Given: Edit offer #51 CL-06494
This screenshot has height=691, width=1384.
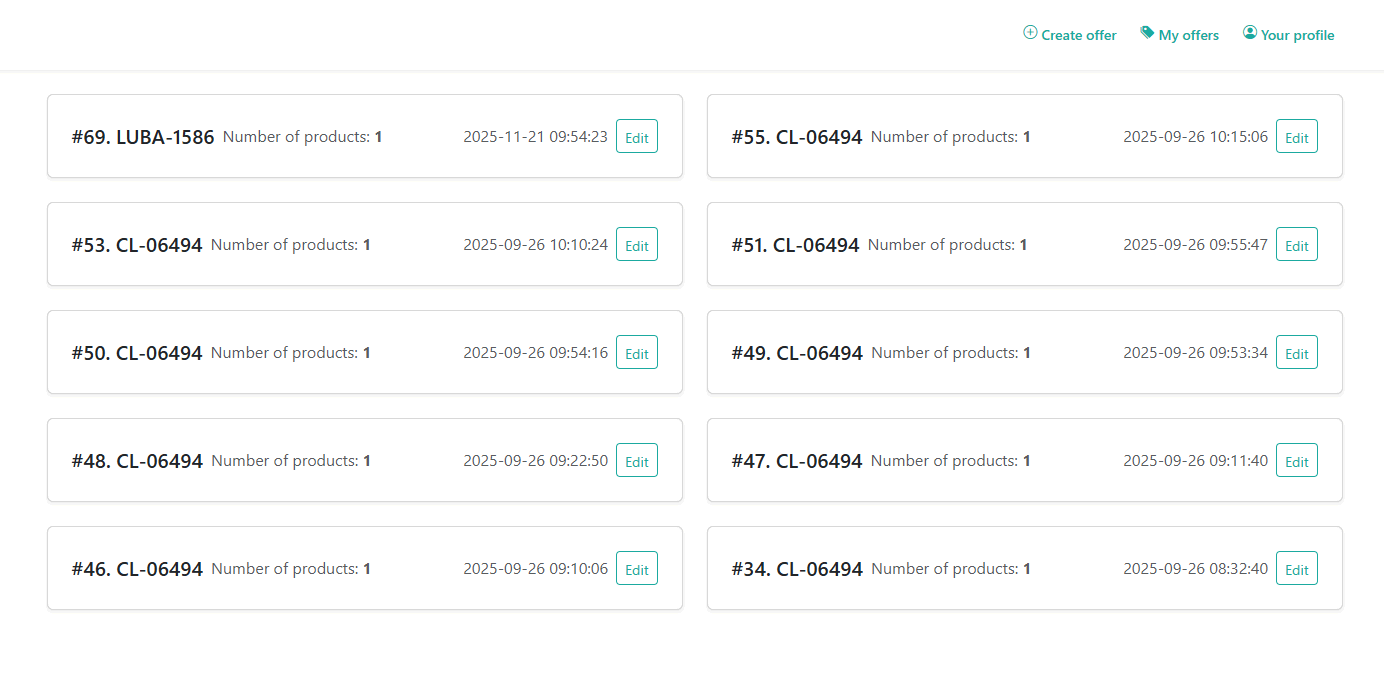Looking at the screenshot, I should [x=1296, y=244].
